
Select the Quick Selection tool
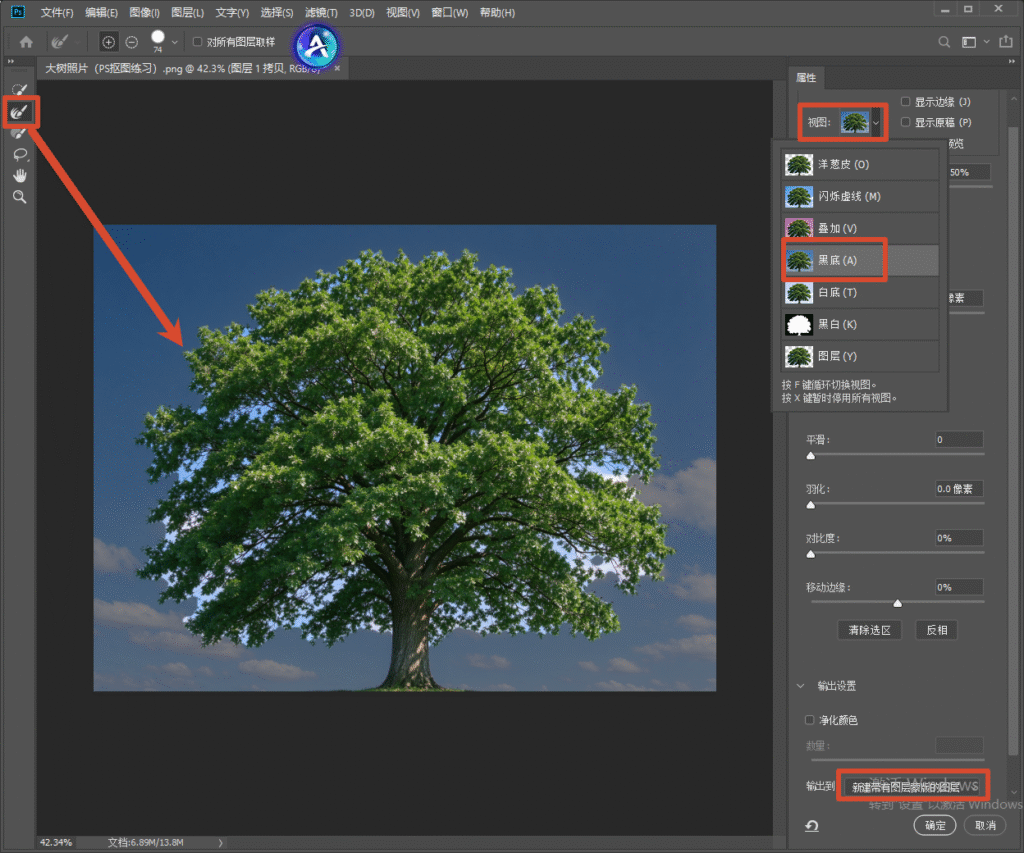pos(20,89)
